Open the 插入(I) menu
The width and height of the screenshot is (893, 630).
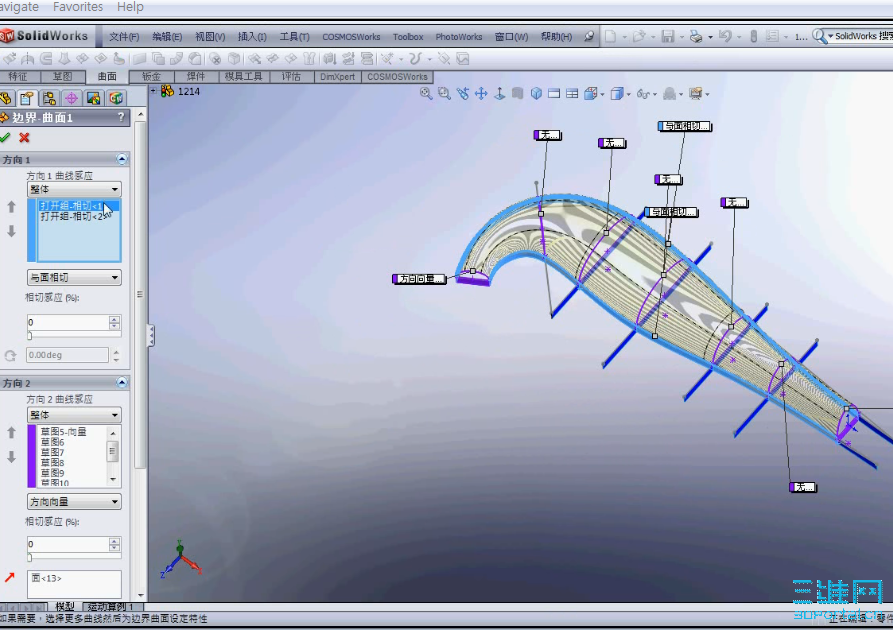pyautogui.click(x=252, y=37)
